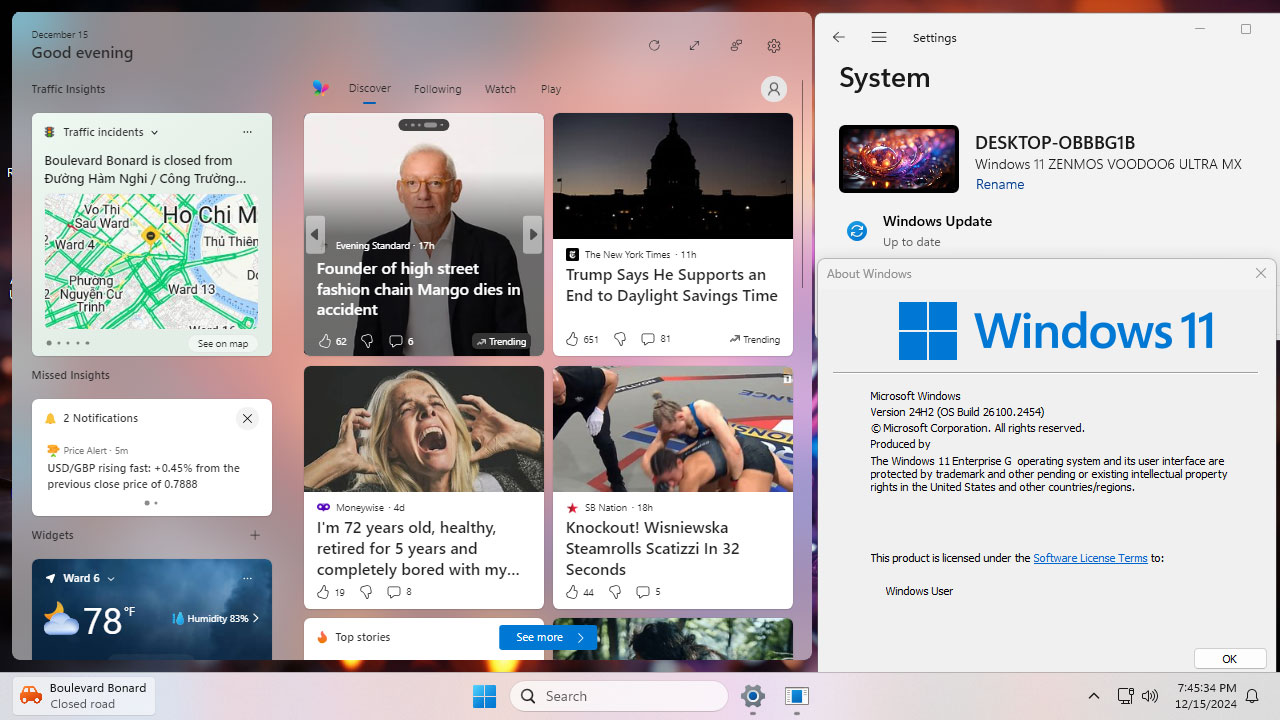Screen dimensions: 1280x720
Task: Open the Boulevard Bonard taskbar widget
Action: coord(84,696)
